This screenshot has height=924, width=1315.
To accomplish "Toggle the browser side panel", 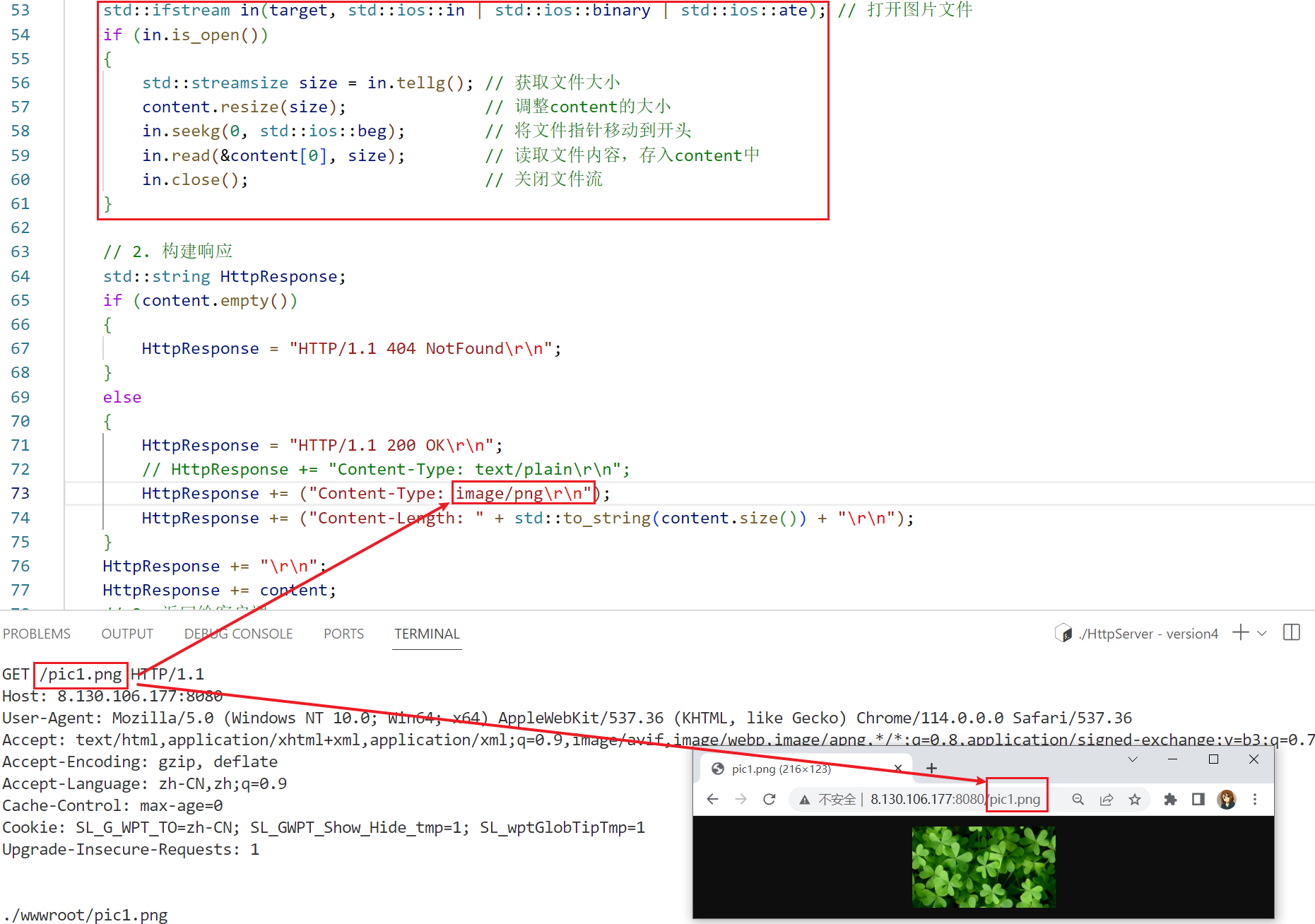I will (x=1198, y=799).
